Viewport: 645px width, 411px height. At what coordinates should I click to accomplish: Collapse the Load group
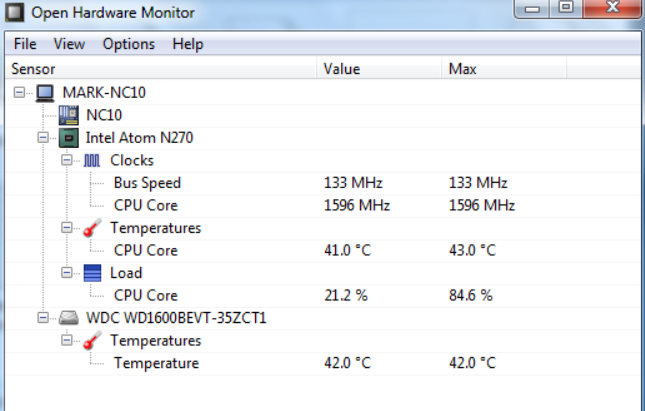pyautogui.click(x=67, y=273)
